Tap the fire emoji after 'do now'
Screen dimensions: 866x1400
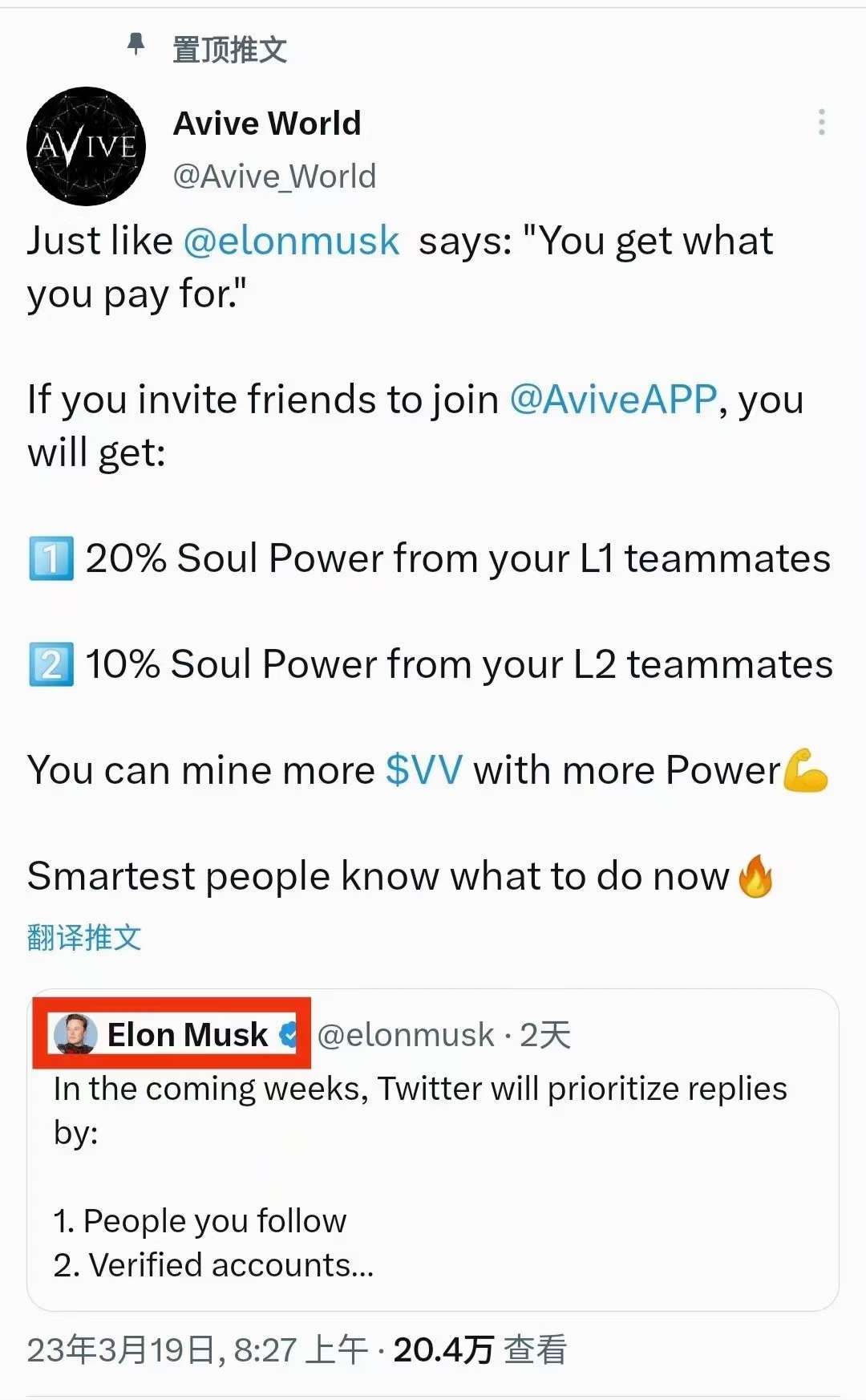[755, 876]
